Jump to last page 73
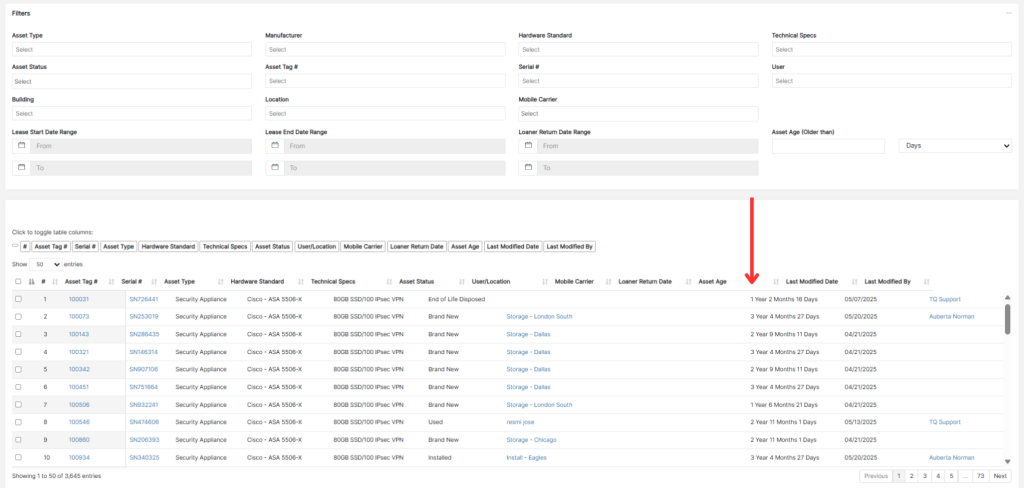 pyautogui.click(x=980, y=476)
